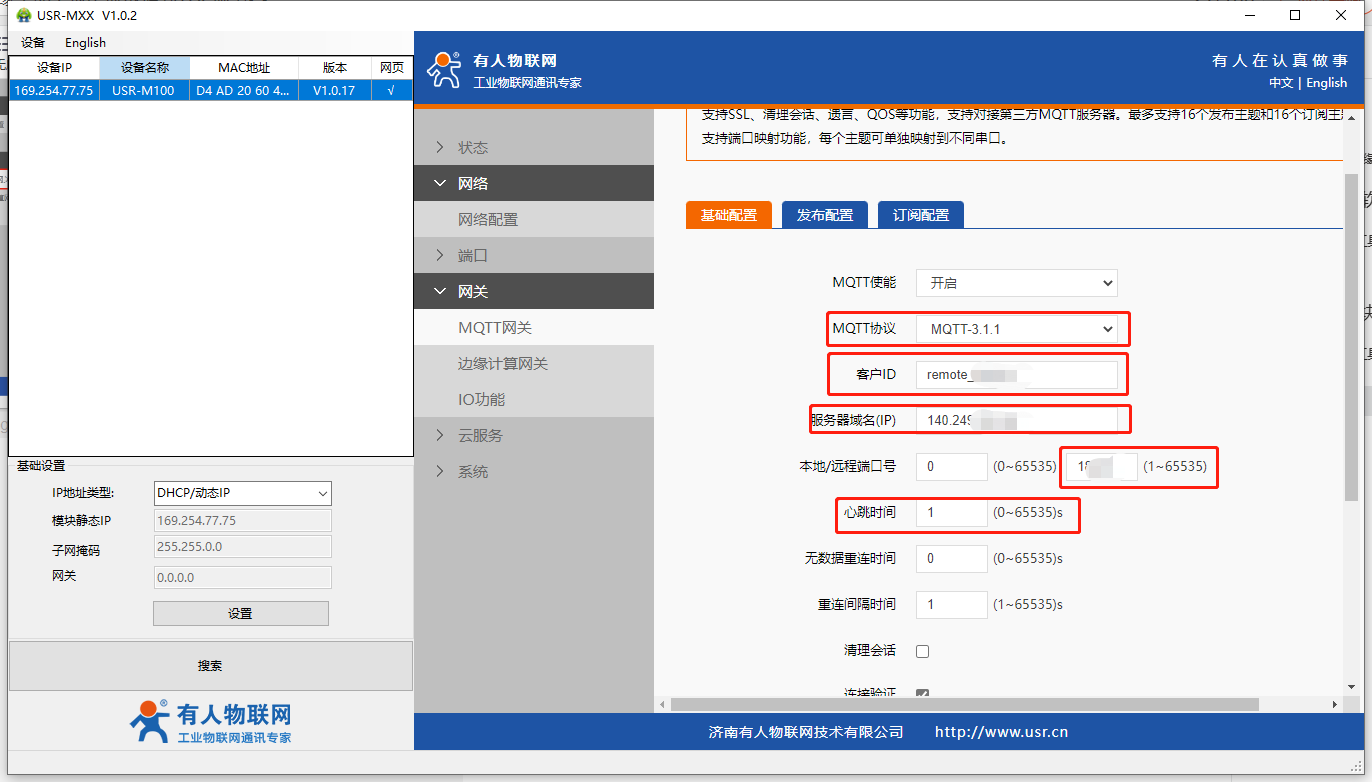Screen dimensions: 1372x782
Task: Click http://www.usr.cn in footer
Action: coord(1001,732)
